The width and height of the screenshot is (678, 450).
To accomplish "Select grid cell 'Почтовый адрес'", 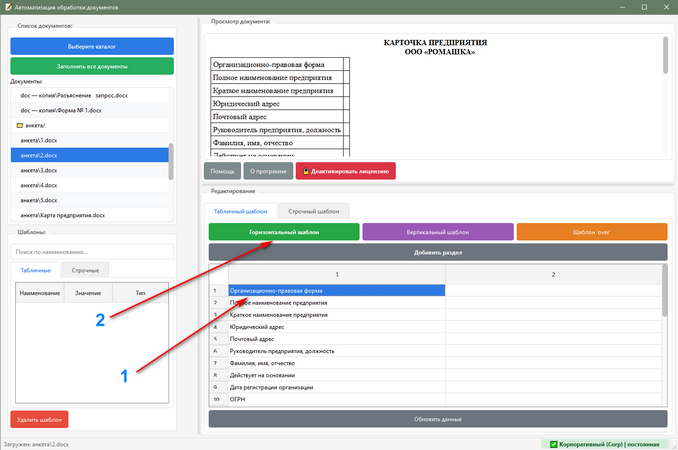I will (337, 339).
